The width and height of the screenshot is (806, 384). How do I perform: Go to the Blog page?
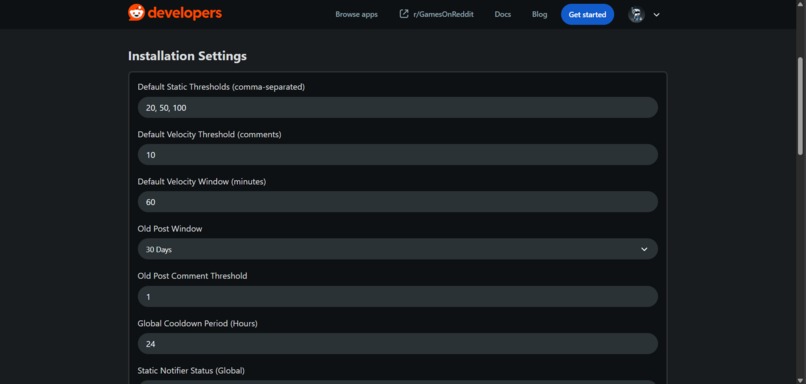(539, 14)
